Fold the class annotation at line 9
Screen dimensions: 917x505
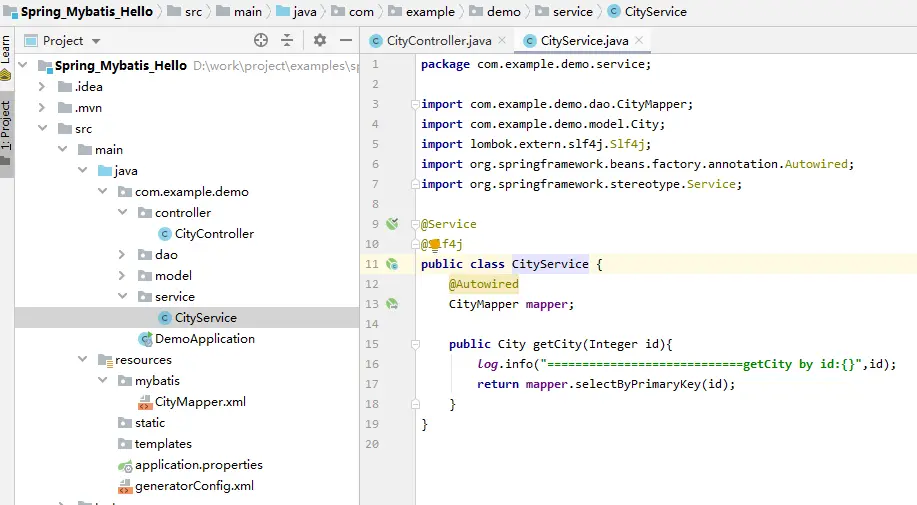pyautogui.click(x=415, y=224)
